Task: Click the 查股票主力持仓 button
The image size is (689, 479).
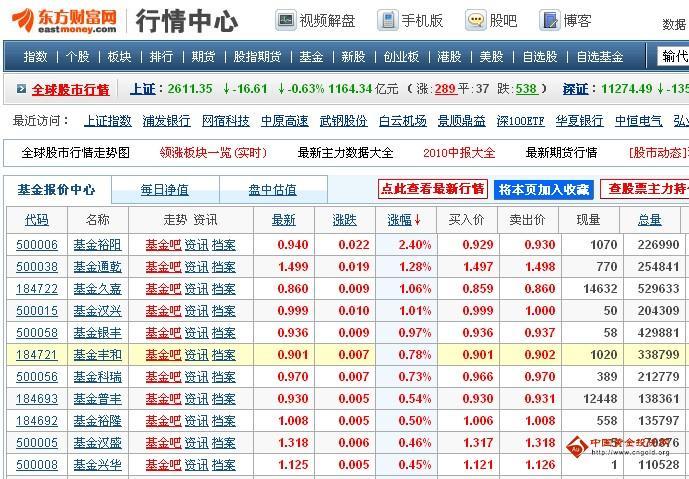Action: 644,189
